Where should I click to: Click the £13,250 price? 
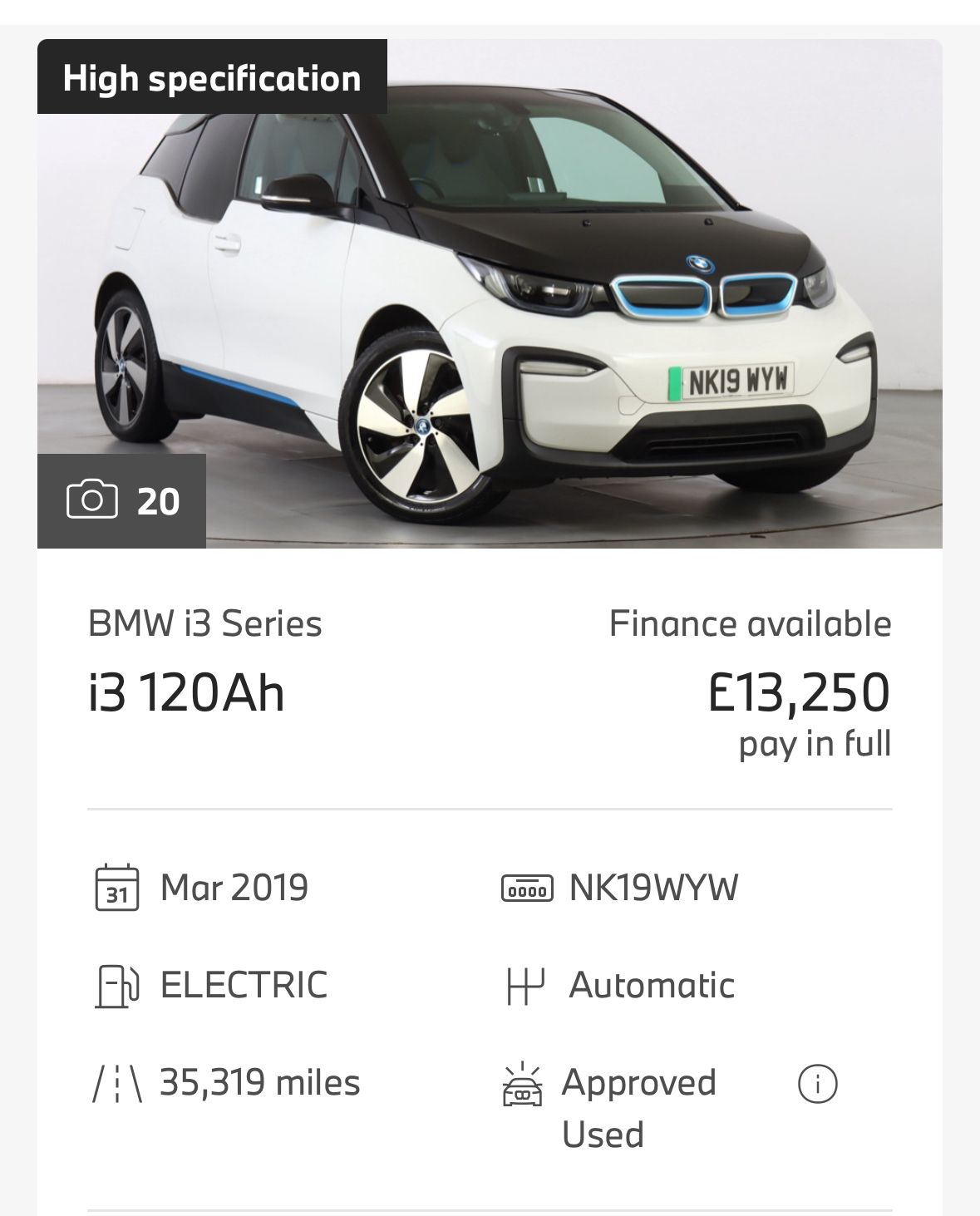pos(799,693)
